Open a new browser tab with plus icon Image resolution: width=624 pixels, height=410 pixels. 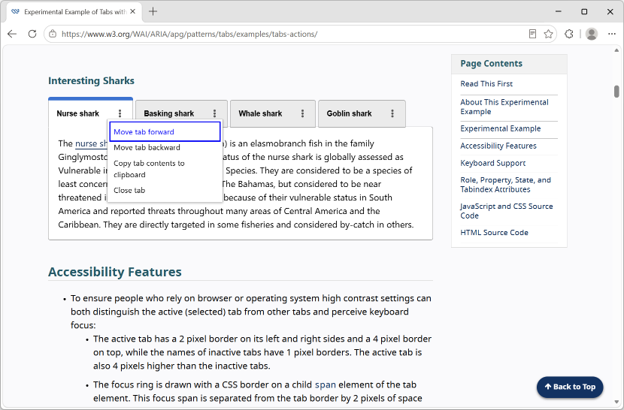coord(153,12)
